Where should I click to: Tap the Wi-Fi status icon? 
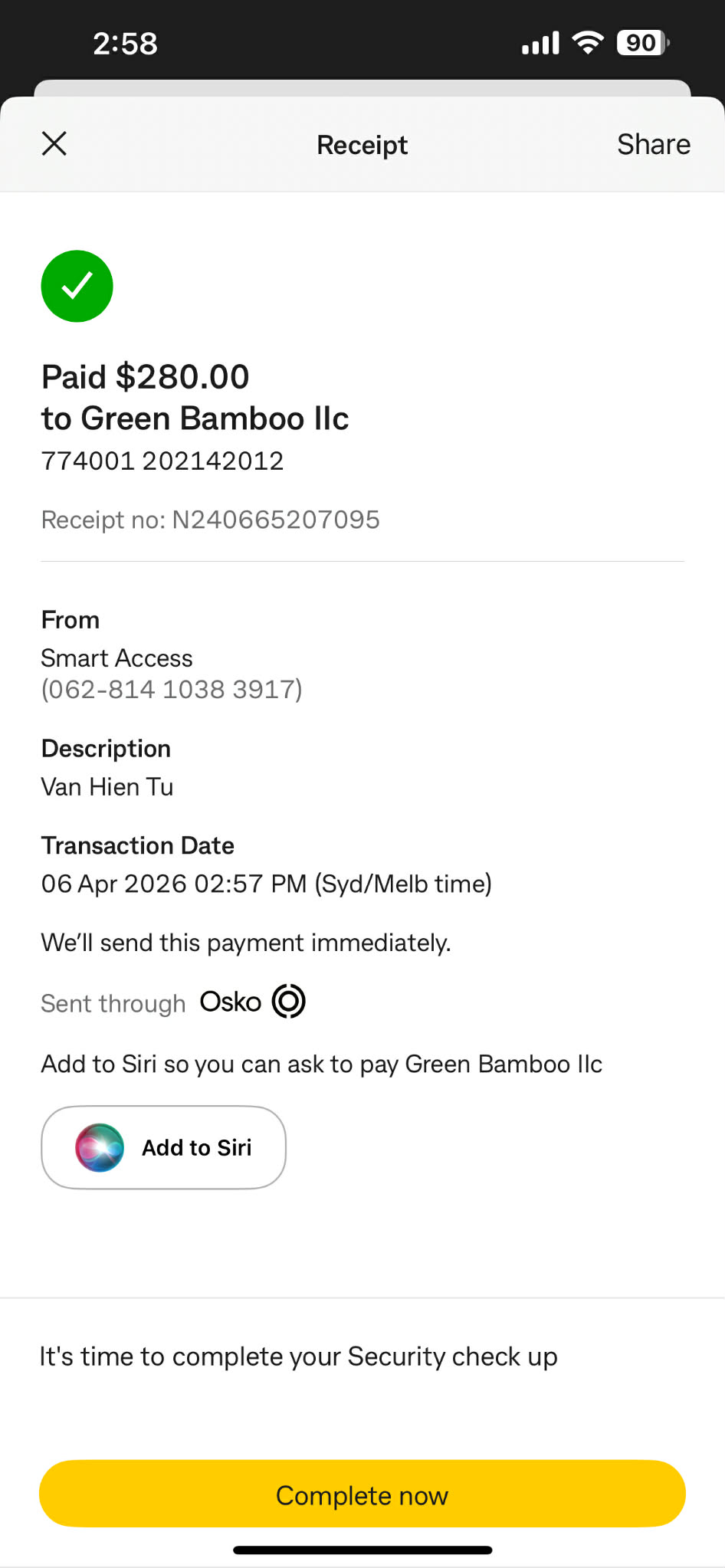(x=588, y=43)
